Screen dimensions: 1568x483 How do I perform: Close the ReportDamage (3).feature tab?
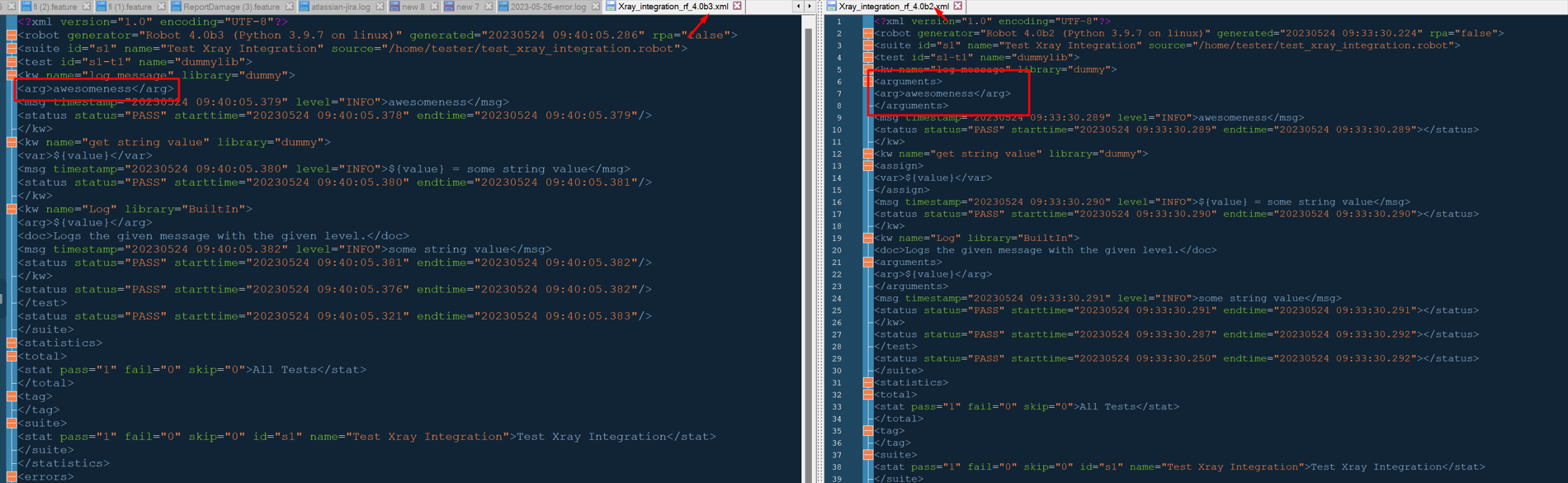click(x=289, y=7)
